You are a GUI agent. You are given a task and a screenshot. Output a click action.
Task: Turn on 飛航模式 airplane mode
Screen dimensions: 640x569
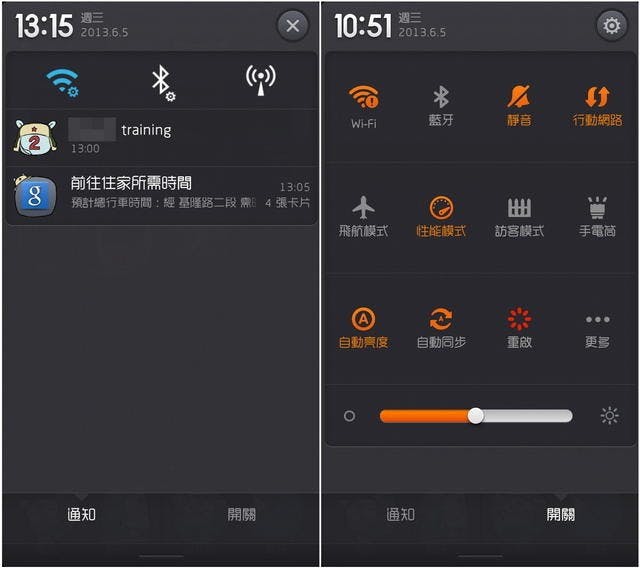(363, 217)
